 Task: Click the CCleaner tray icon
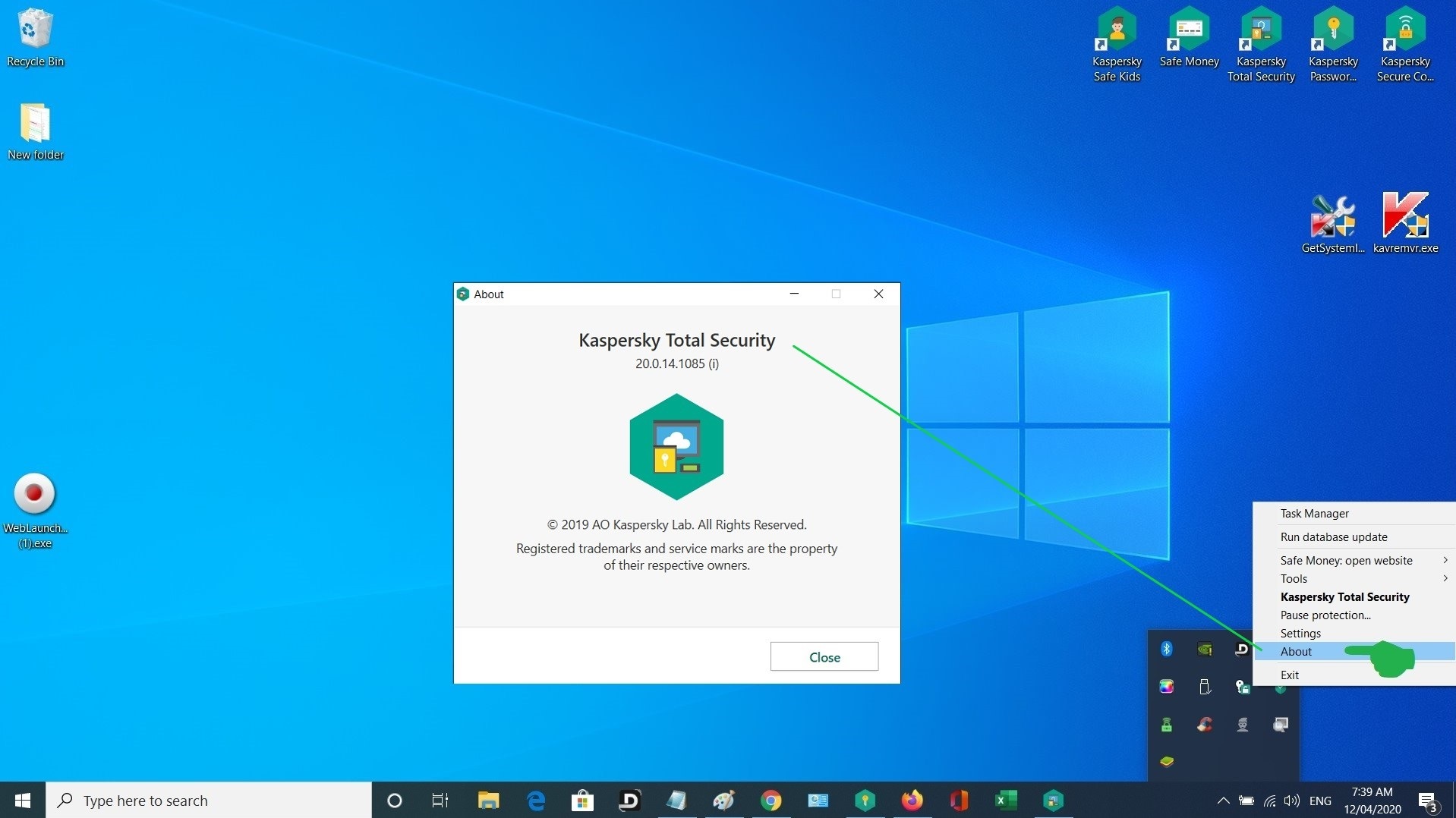click(x=1205, y=725)
